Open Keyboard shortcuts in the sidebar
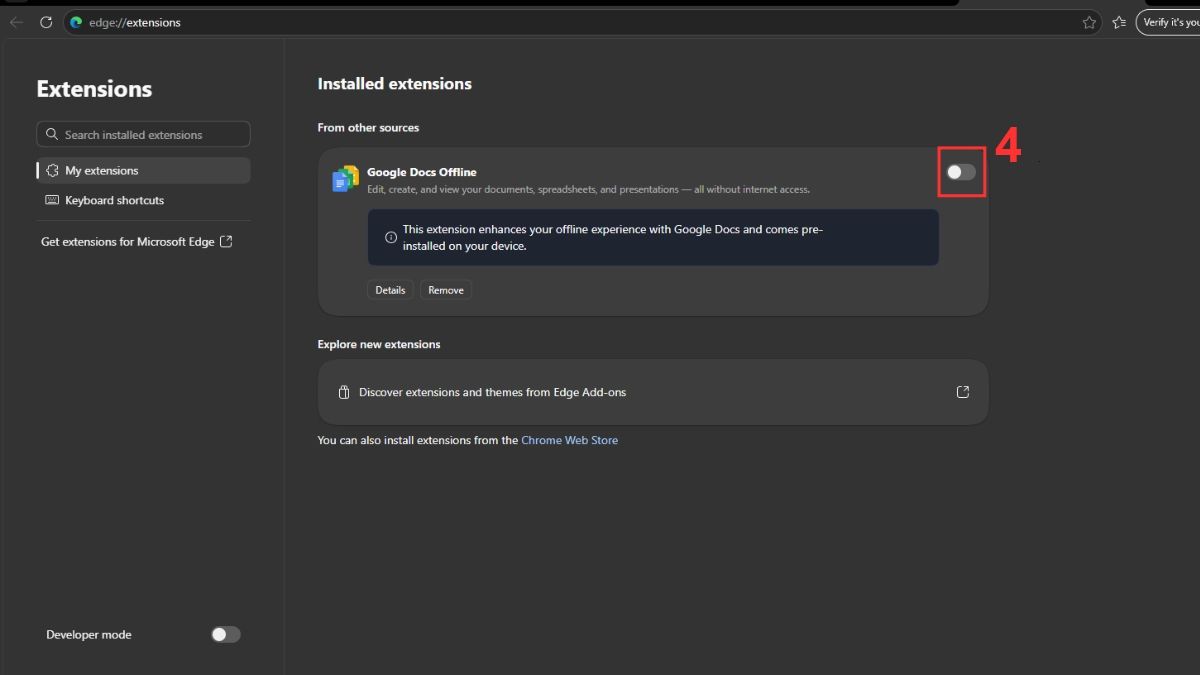The width and height of the screenshot is (1200, 675). 143,200
